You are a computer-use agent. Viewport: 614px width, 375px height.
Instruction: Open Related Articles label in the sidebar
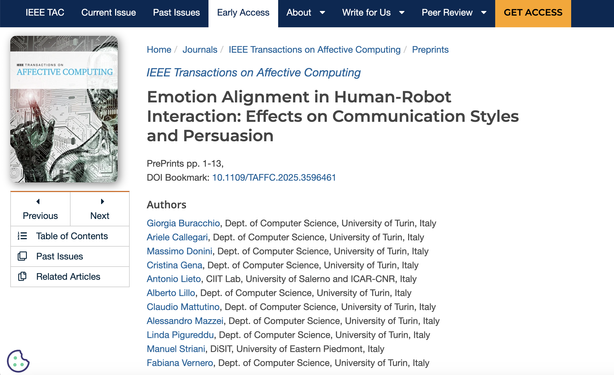click(68, 277)
